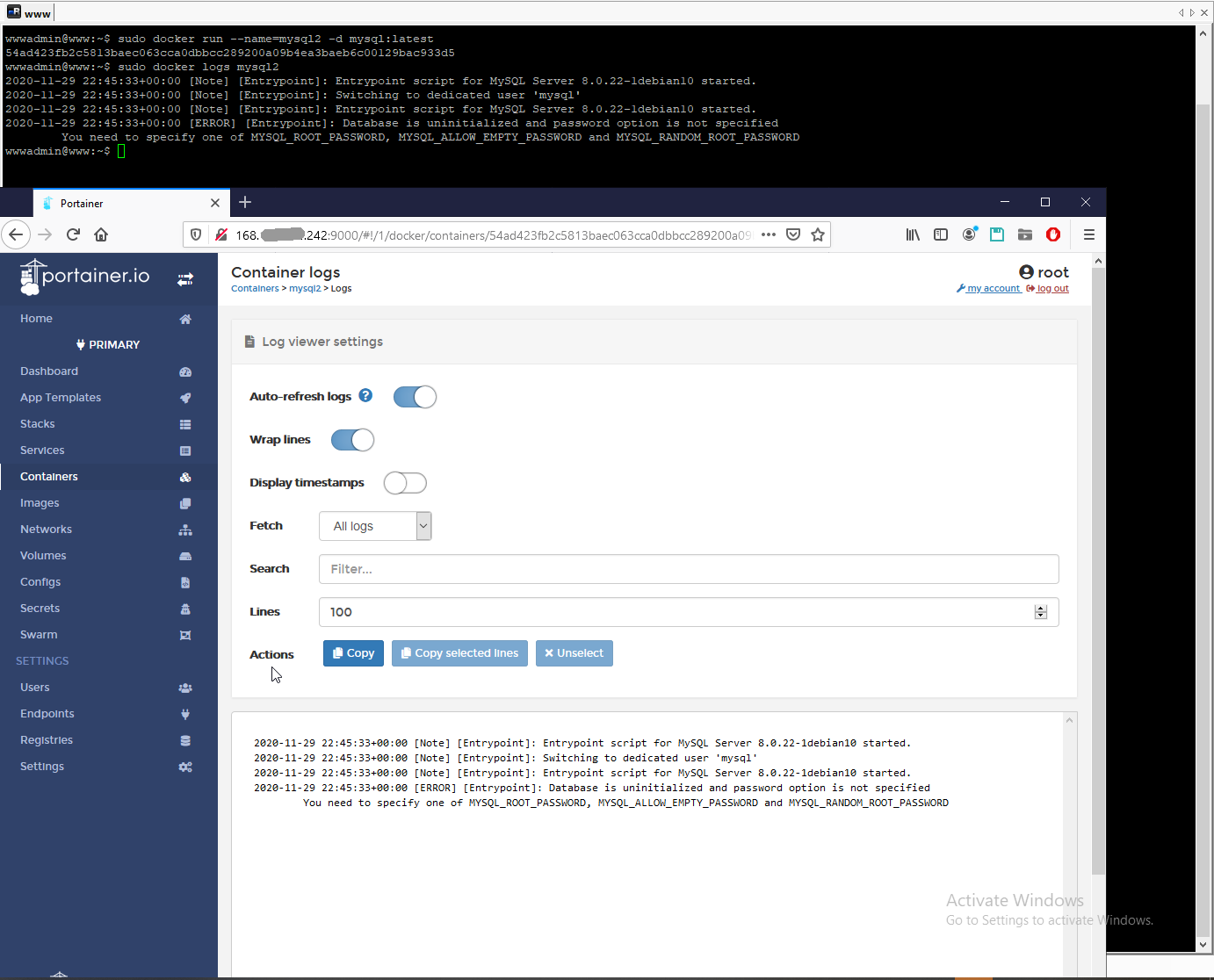
Task: Click the page actions three-dot icon
Action: 769,234
